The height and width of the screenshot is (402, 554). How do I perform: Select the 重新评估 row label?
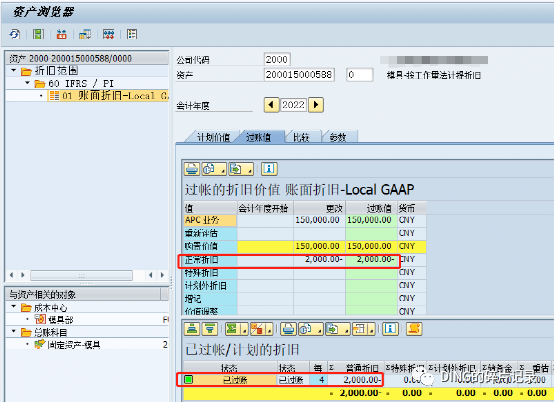coord(210,233)
